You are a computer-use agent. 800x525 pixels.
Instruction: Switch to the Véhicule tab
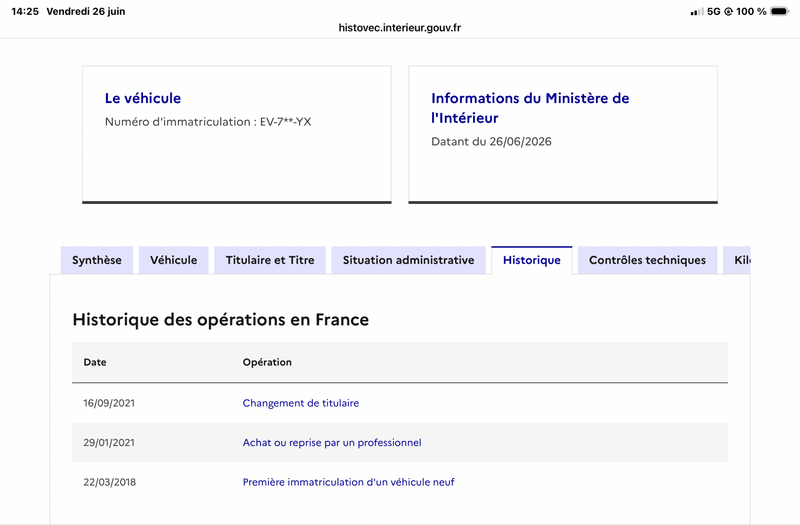coord(173,260)
